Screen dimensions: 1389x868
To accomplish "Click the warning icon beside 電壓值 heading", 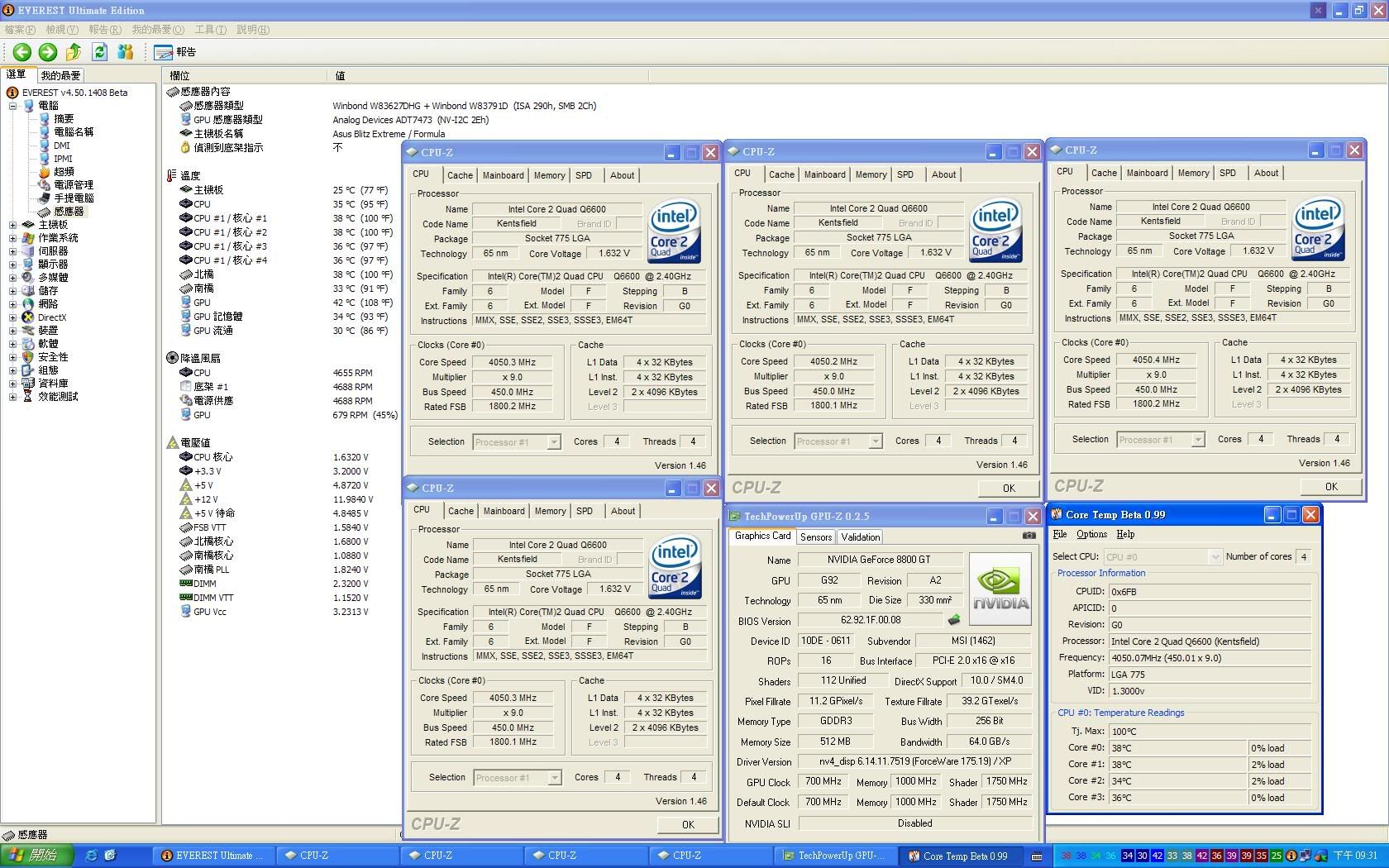I will coord(172,443).
